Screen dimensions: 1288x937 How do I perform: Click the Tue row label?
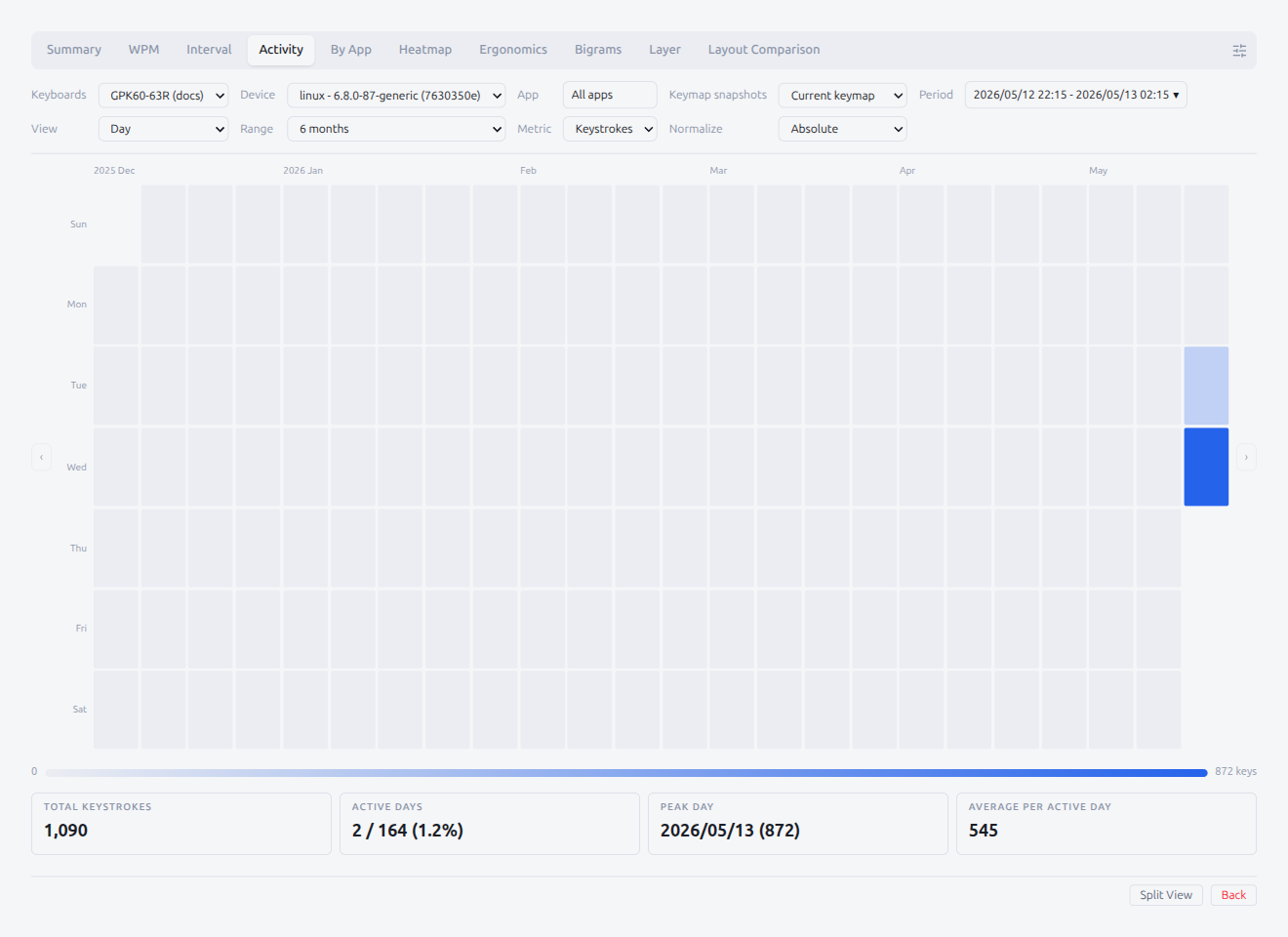coord(79,386)
